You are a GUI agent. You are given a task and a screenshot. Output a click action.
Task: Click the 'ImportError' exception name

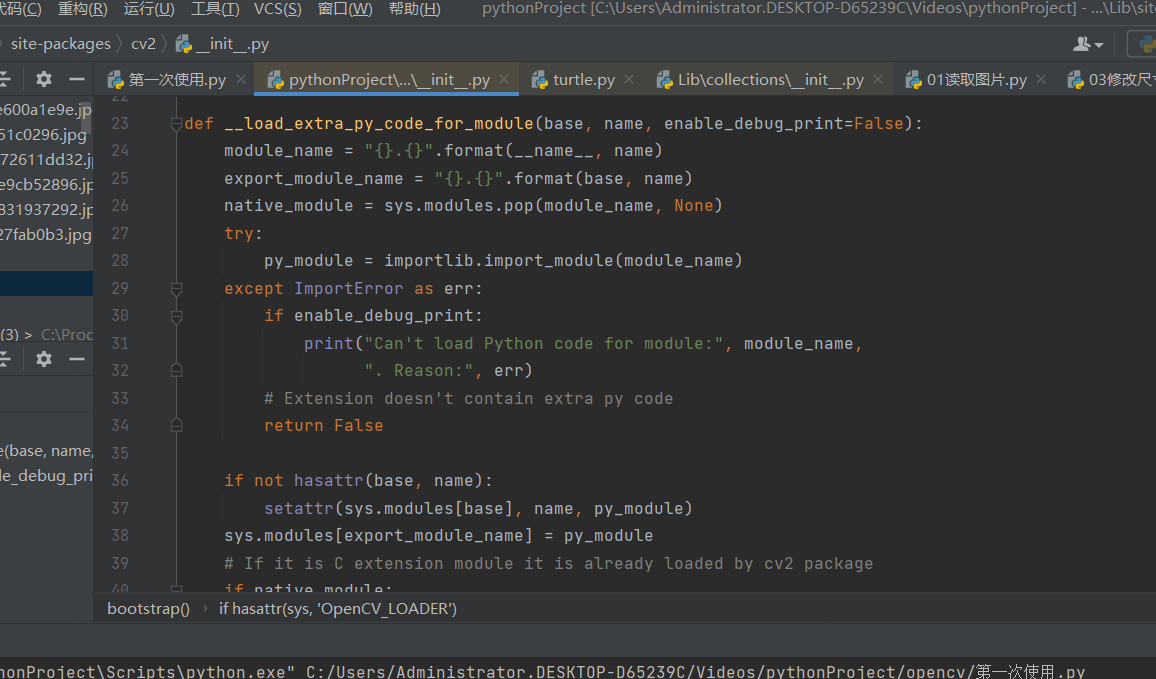click(x=349, y=289)
